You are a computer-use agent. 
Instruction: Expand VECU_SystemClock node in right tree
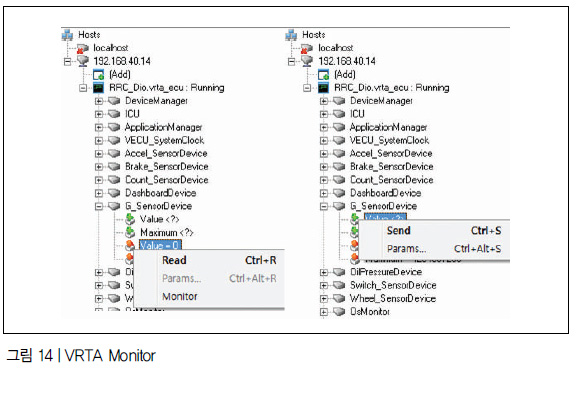pyautogui.click(x=323, y=140)
